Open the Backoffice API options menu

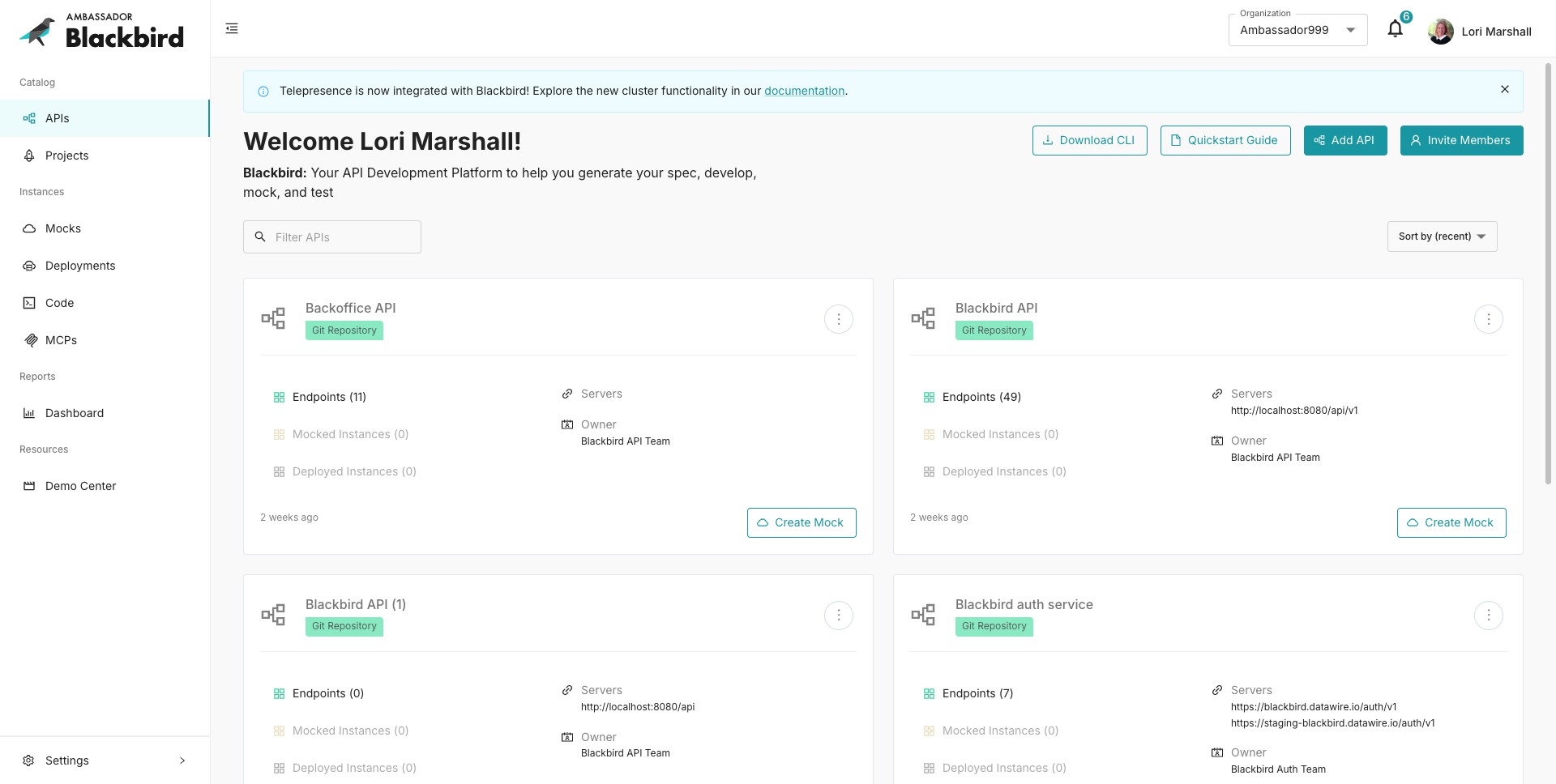838,319
